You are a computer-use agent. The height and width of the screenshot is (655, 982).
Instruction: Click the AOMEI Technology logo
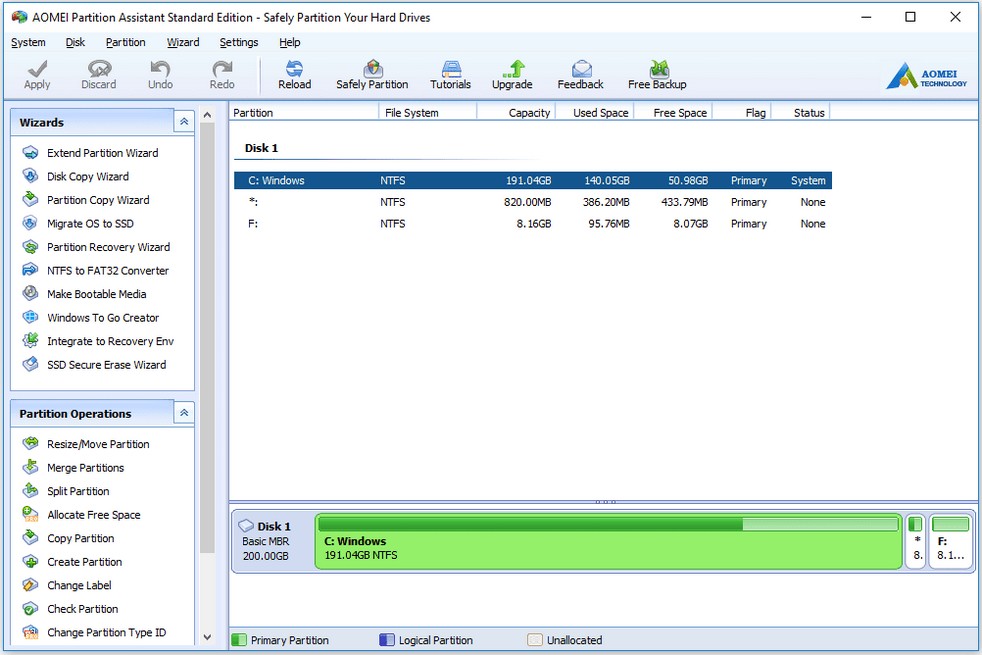click(926, 76)
